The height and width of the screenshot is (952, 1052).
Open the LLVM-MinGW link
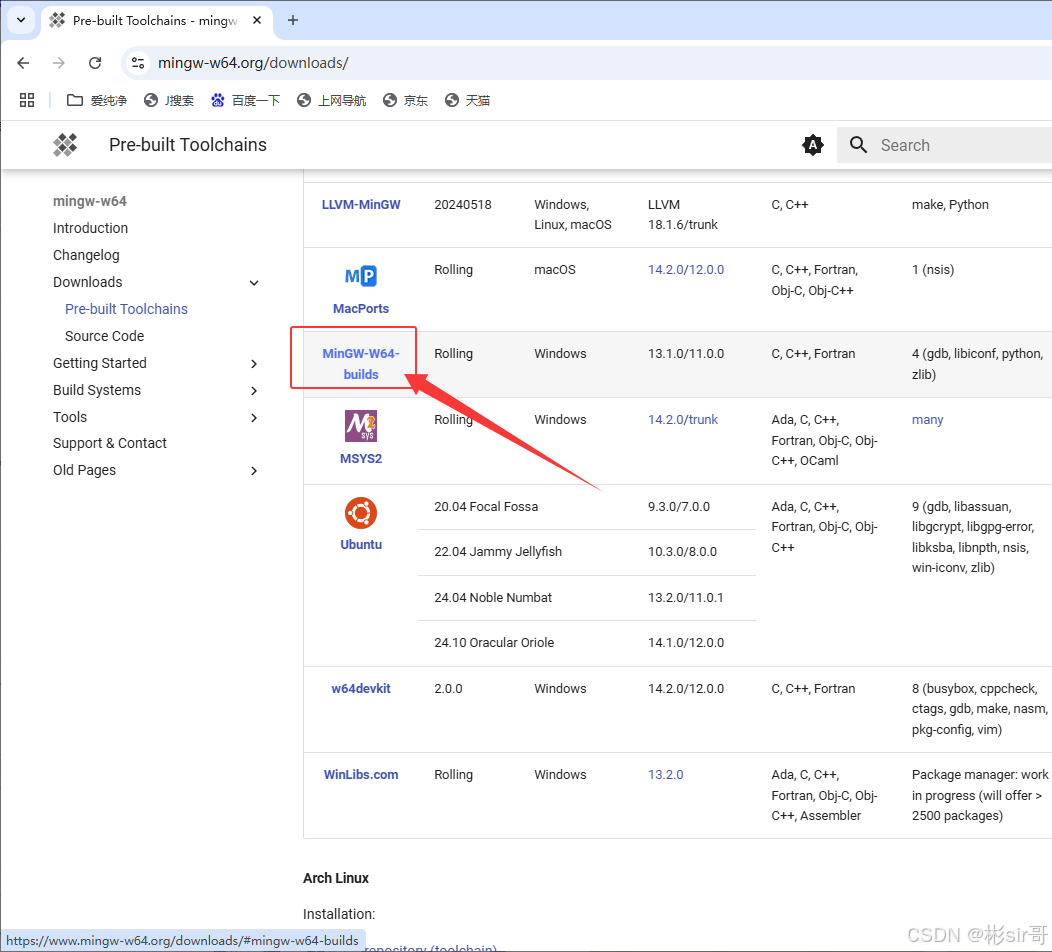coord(361,205)
